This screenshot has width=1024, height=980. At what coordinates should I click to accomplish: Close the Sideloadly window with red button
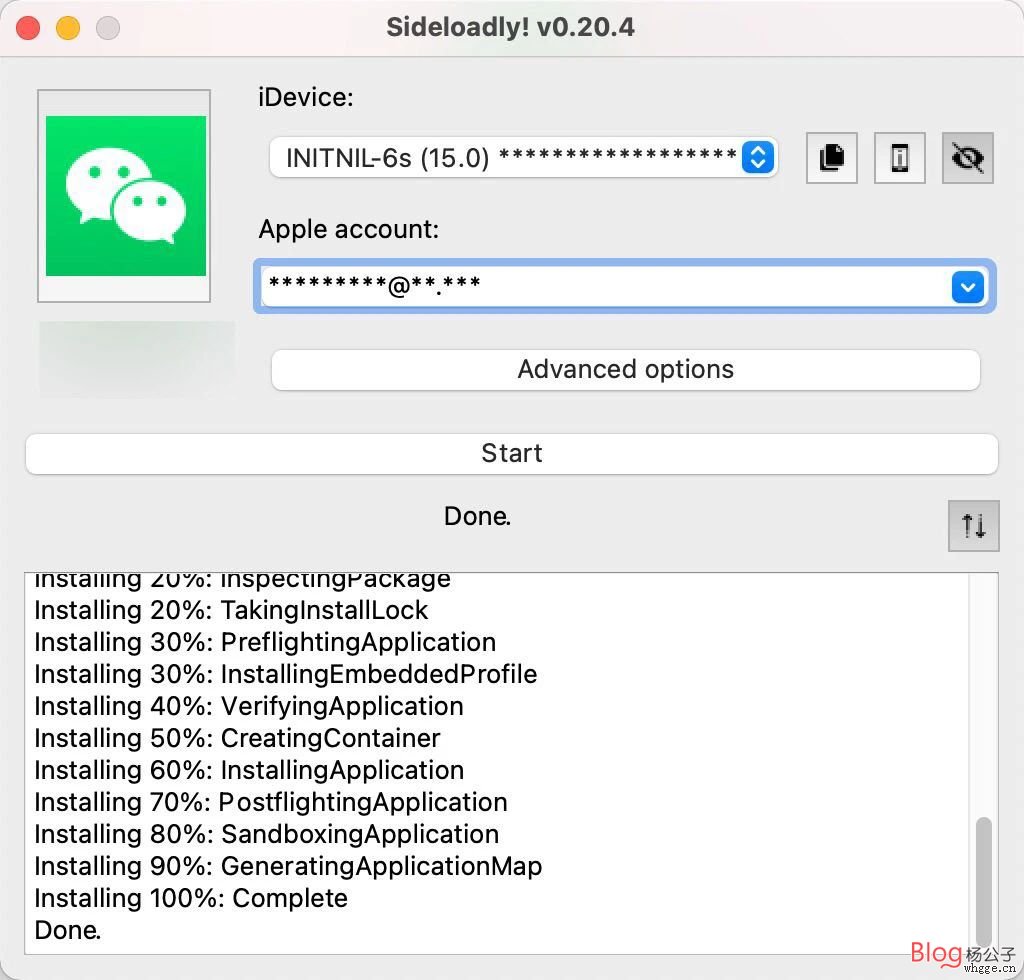pos(28,28)
